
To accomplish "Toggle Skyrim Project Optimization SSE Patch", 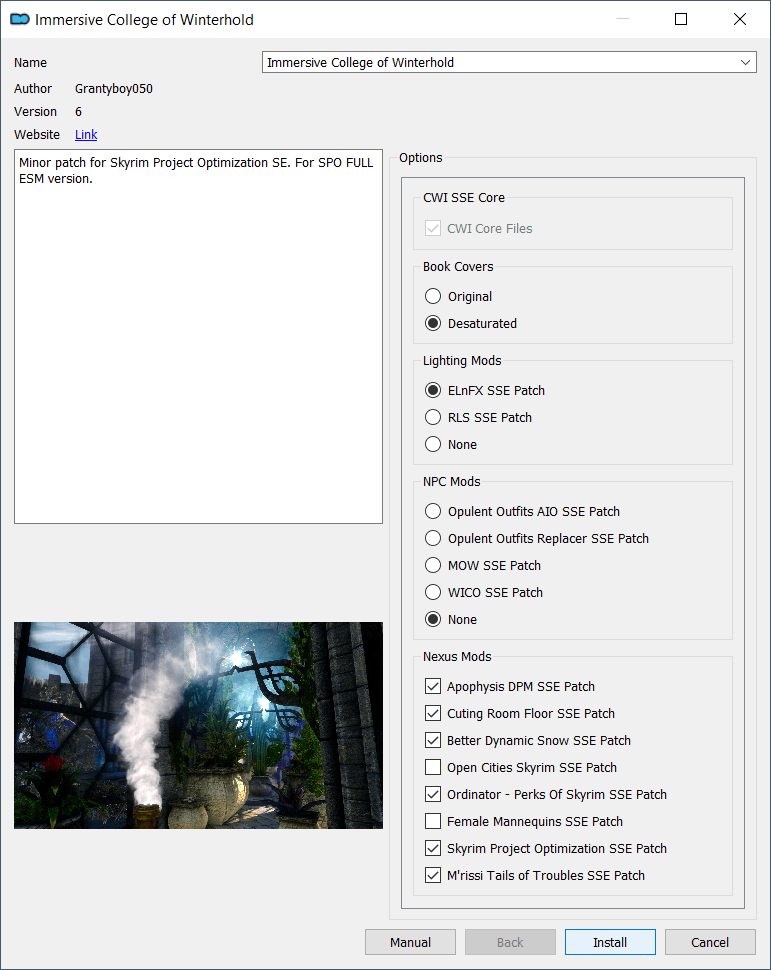I will (x=433, y=848).
